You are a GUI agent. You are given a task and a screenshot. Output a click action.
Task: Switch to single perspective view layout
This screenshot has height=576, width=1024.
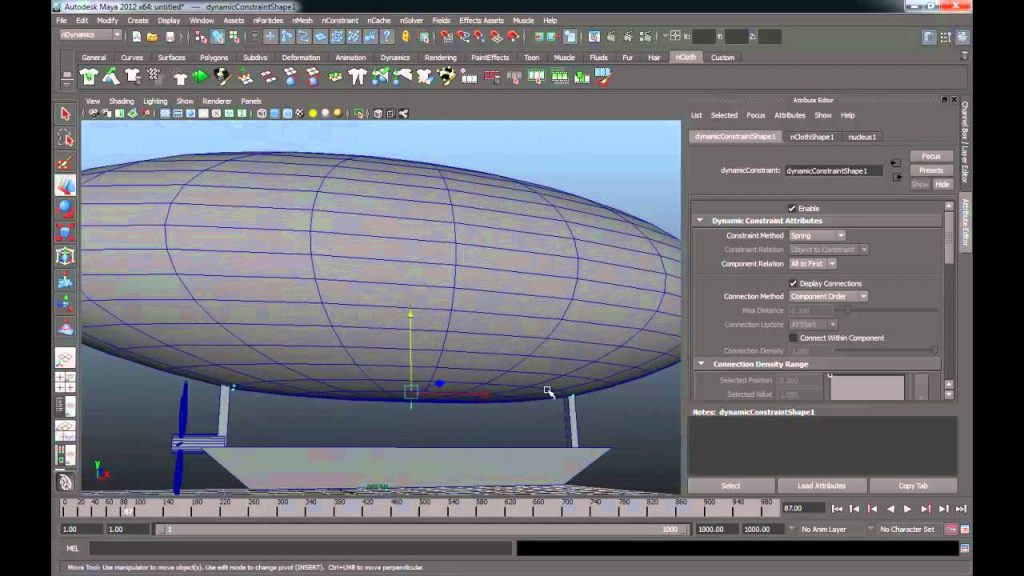[x=65, y=358]
